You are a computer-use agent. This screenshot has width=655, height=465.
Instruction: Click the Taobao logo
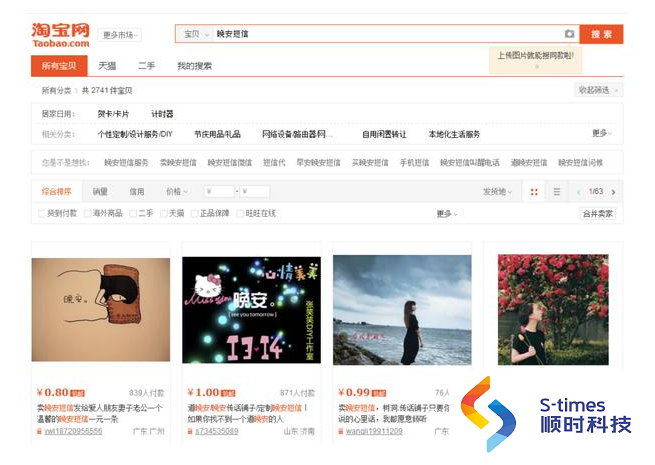pyautogui.click(x=61, y=35)
